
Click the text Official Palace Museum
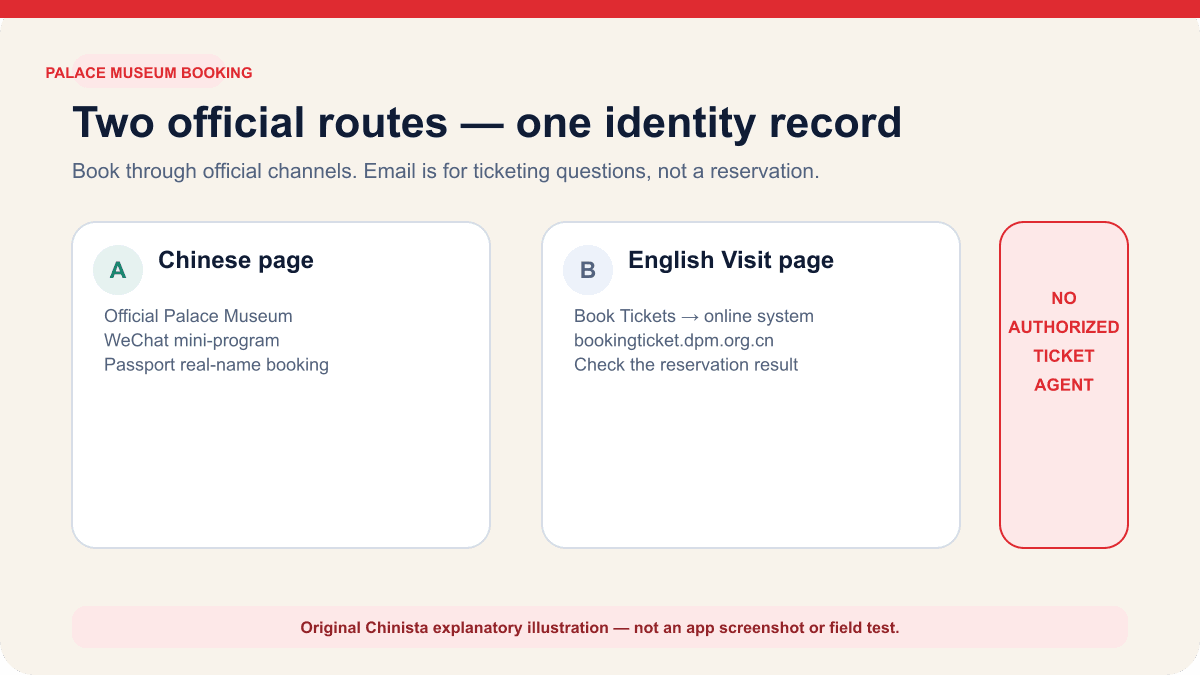(198, 316)
